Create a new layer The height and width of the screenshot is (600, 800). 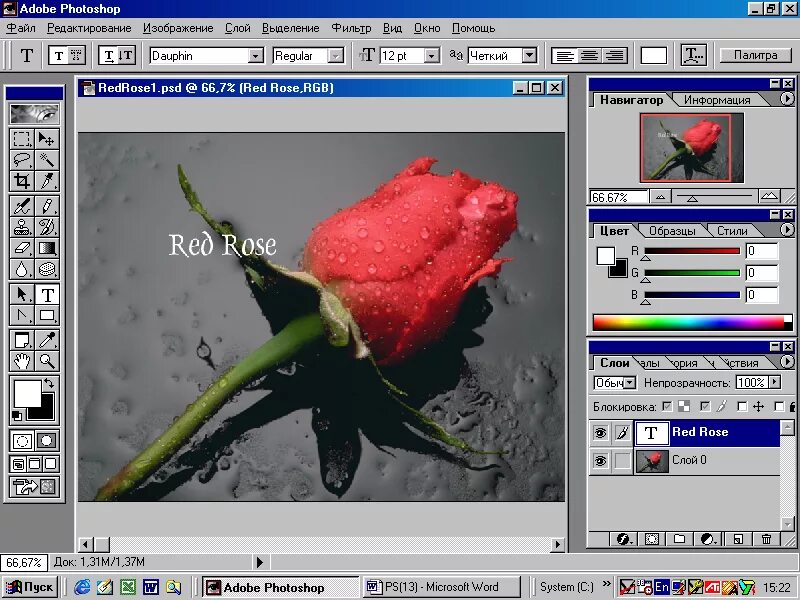click(738, 539)
